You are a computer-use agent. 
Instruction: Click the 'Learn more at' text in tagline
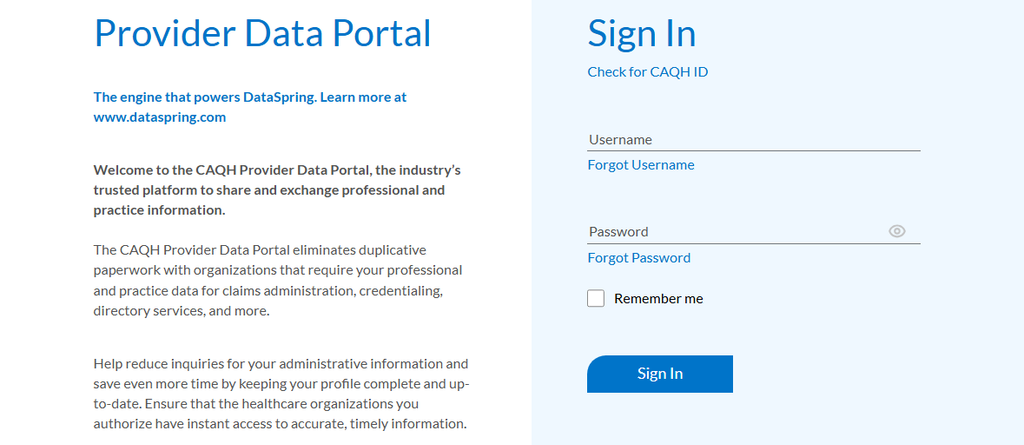point(364,97)
